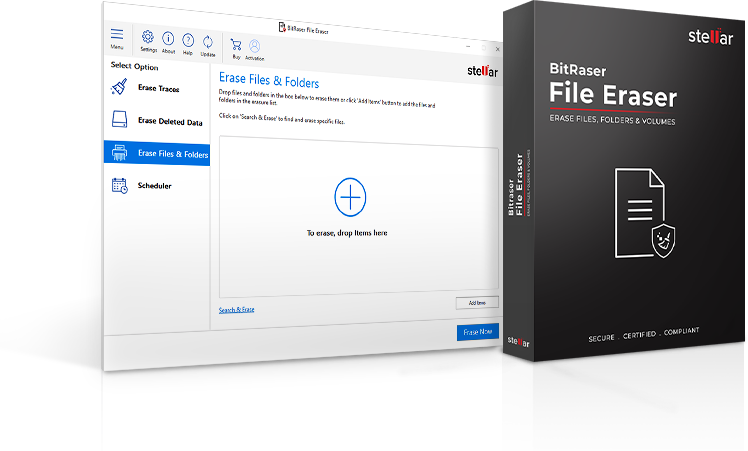Viewport: 748px width, 451px height.
Task: Open the Help question mark icon
Action: click(x=188, y=40)
